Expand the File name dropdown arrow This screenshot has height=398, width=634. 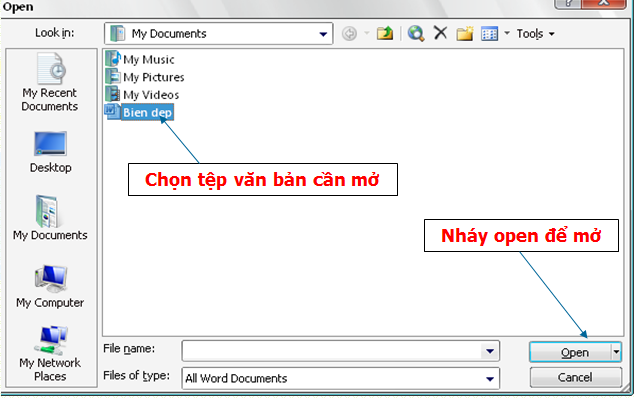point(490,351)
